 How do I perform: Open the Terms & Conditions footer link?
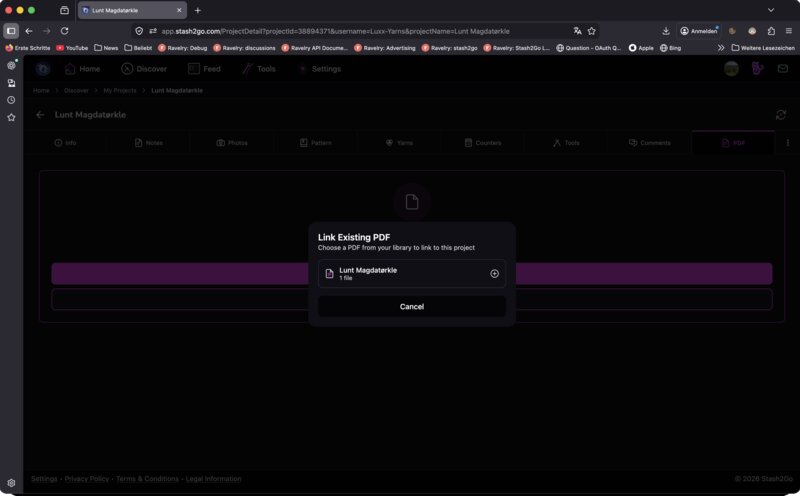[147, 479]
